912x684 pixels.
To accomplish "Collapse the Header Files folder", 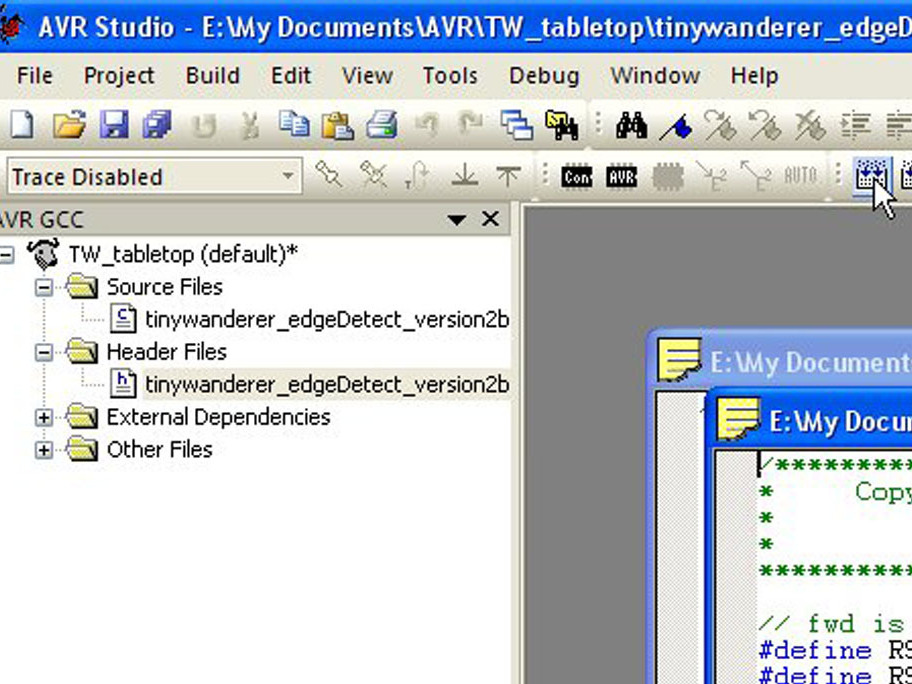I will pyautogui.click(x=44, y=352).
